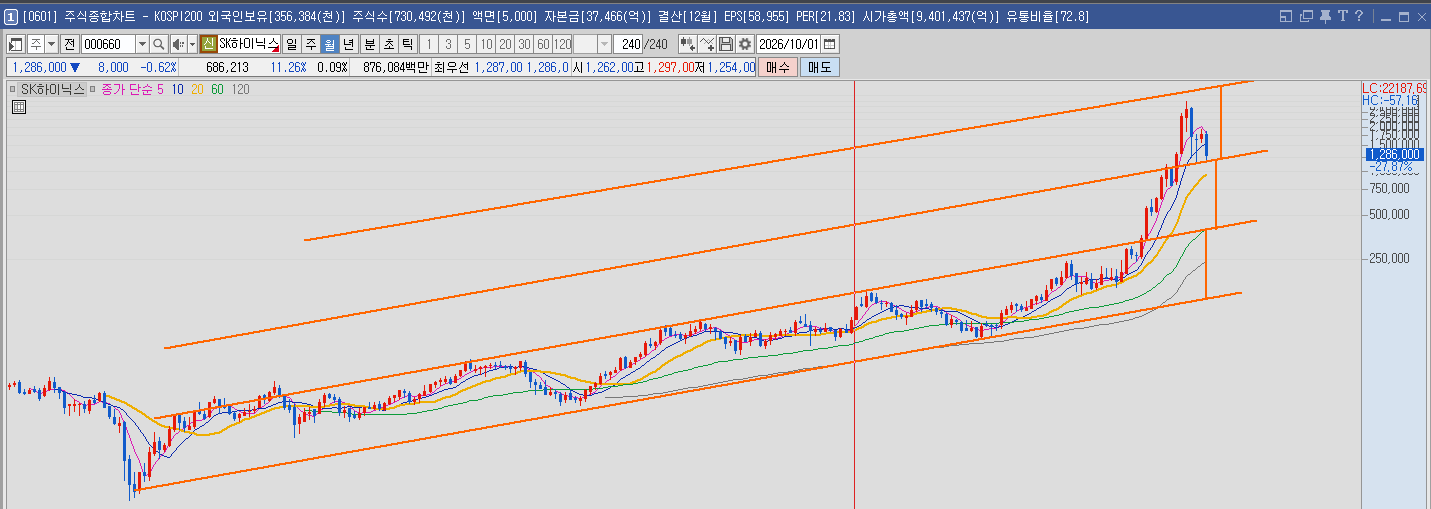Click the red vertical date line on chart
The image size is (1431, 509).
(854, 295)
